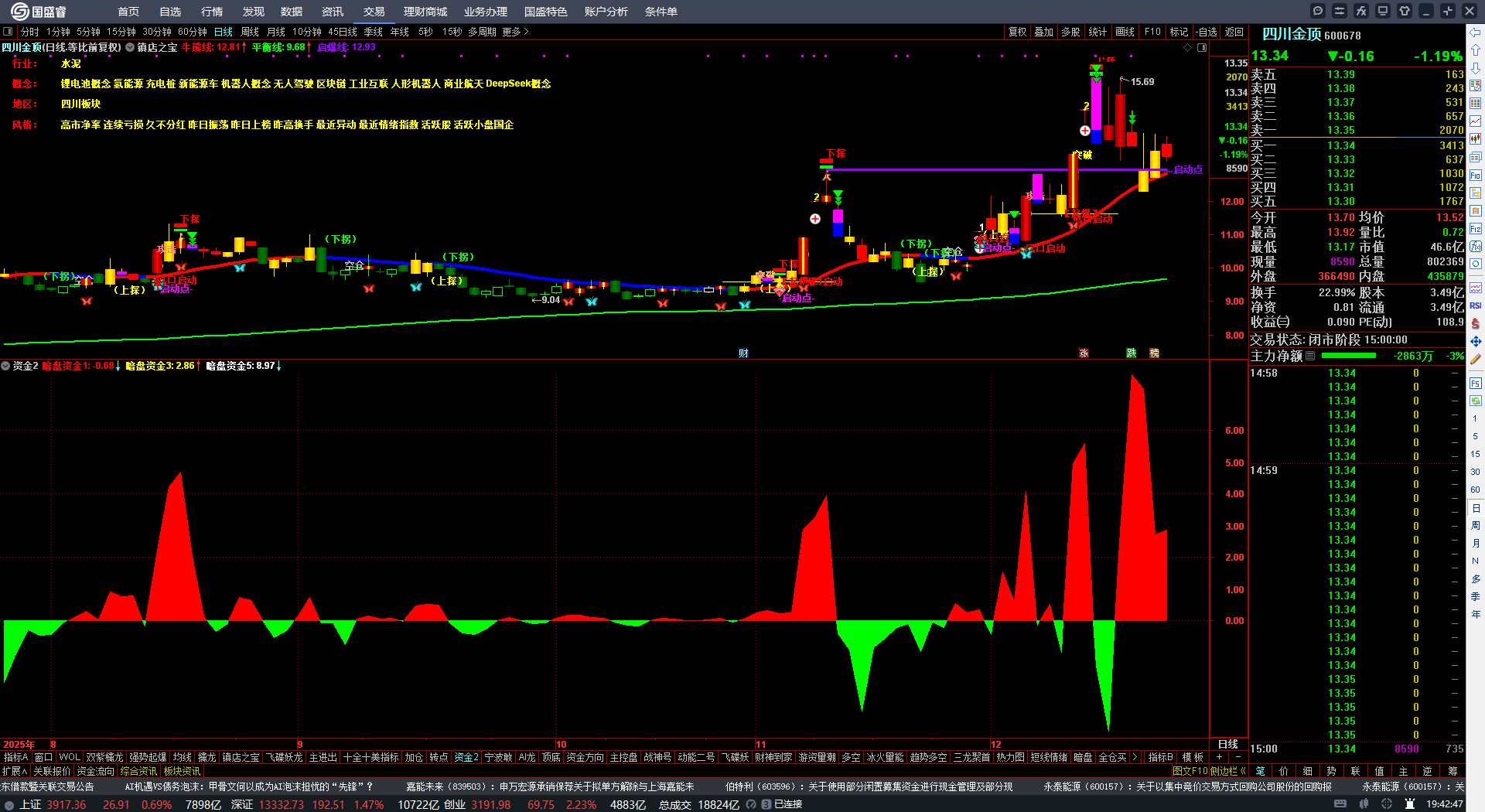Open the f(x) formula sidebar icon
This screenshot has width=1485, height=812.
point(1476,247)
